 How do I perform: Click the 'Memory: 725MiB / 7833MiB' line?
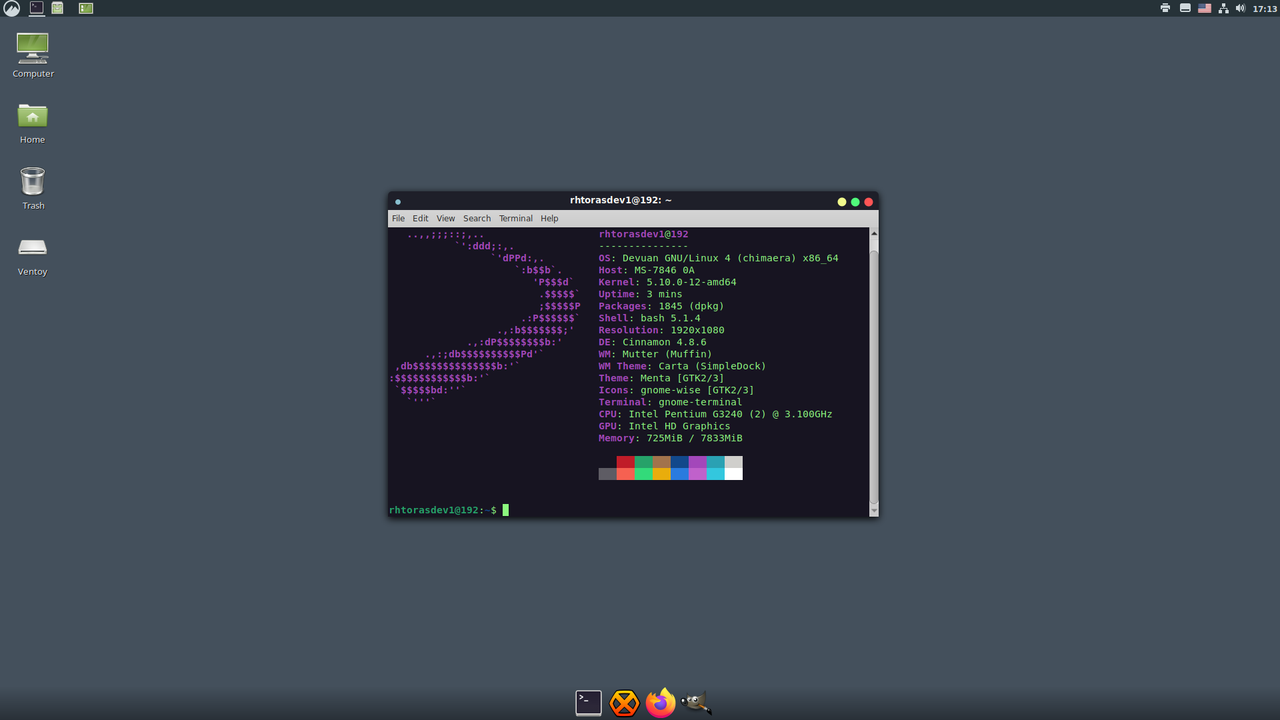click(x=670, y=438)
